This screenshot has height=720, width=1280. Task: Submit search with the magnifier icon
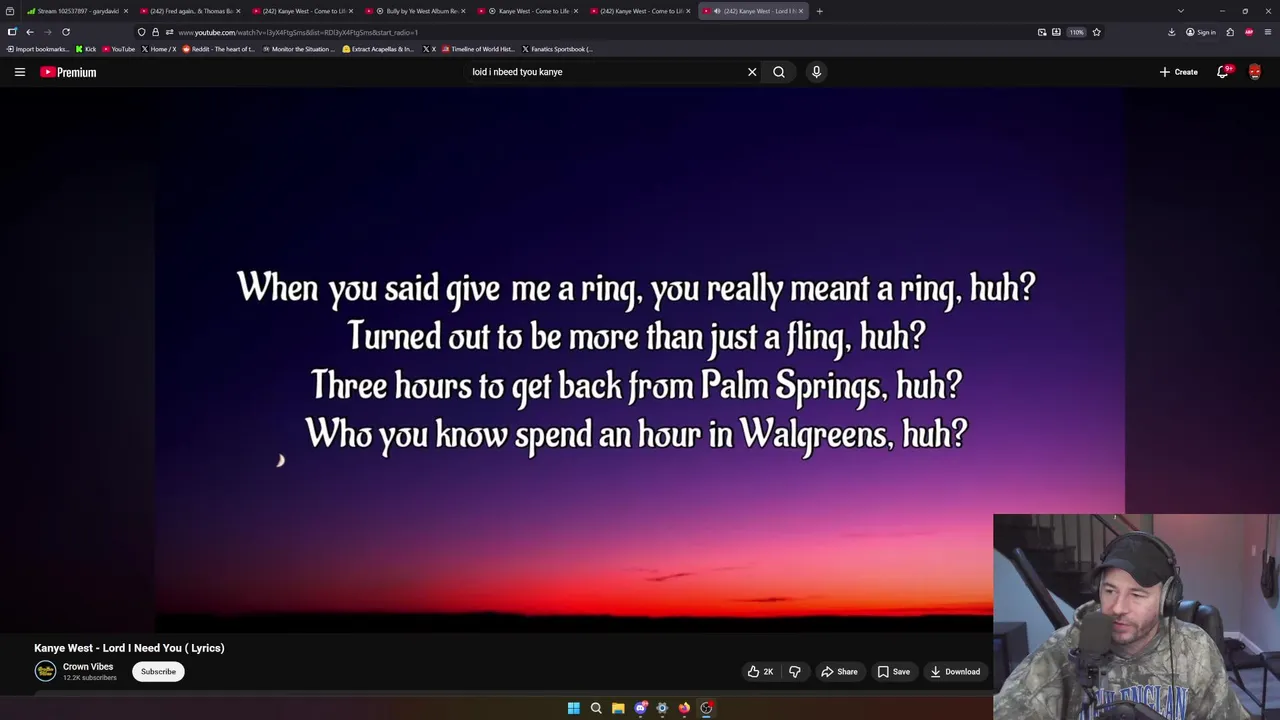(779, 72)
